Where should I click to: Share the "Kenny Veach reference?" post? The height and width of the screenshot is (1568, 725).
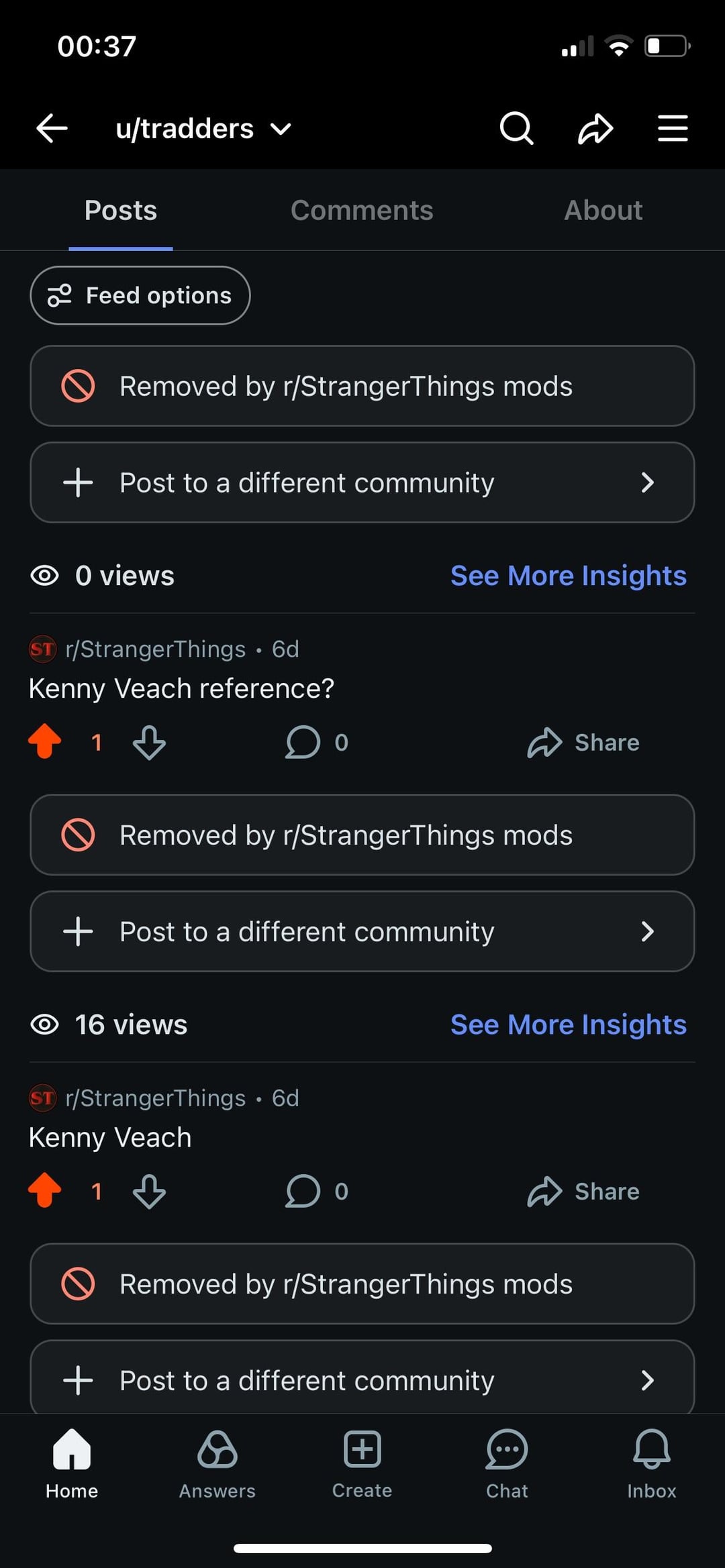pos(583,742)
